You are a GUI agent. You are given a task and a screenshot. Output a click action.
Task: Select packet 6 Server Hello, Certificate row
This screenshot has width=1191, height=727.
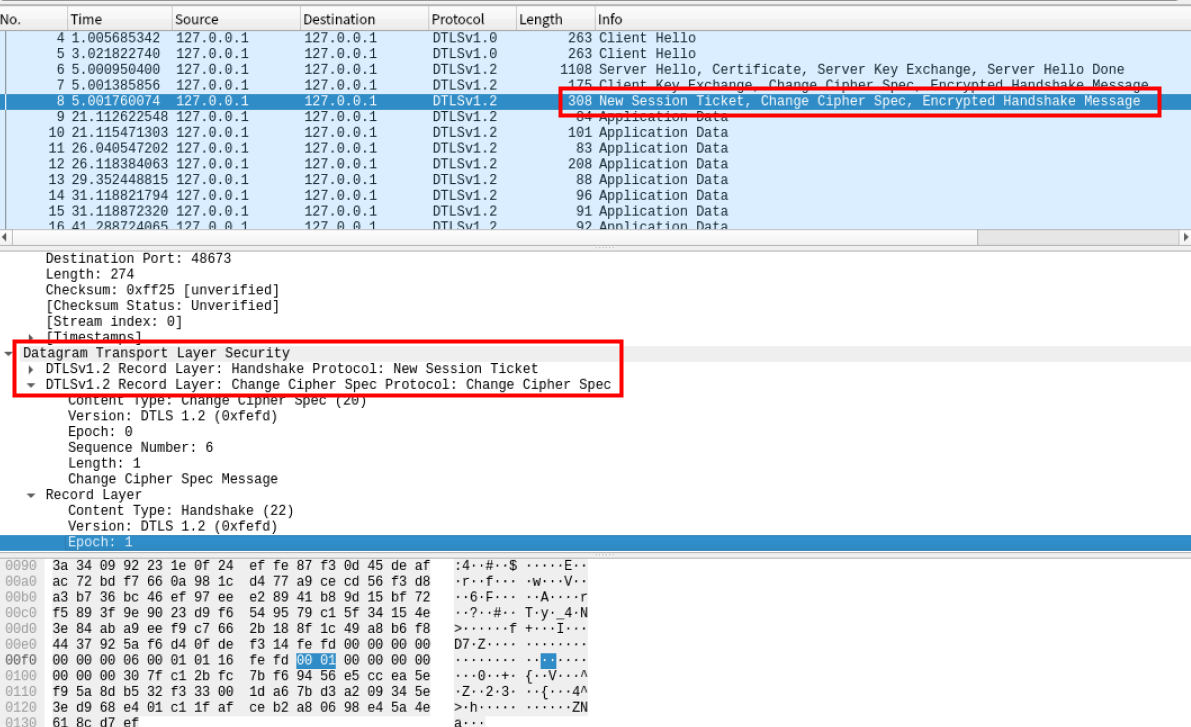click(596, 70)
